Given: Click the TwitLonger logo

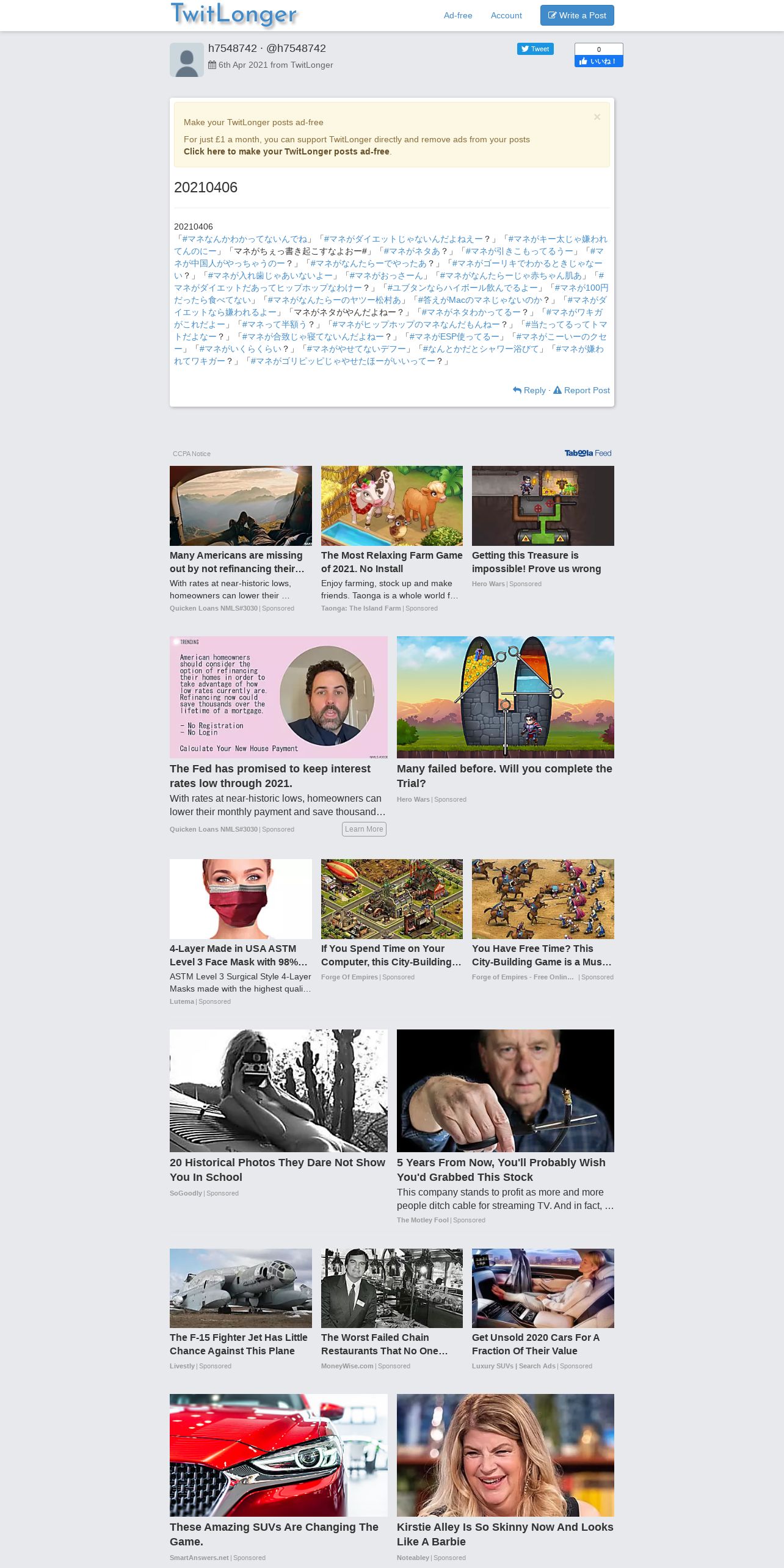Looking at the screenshot, I should click(234, 15).
